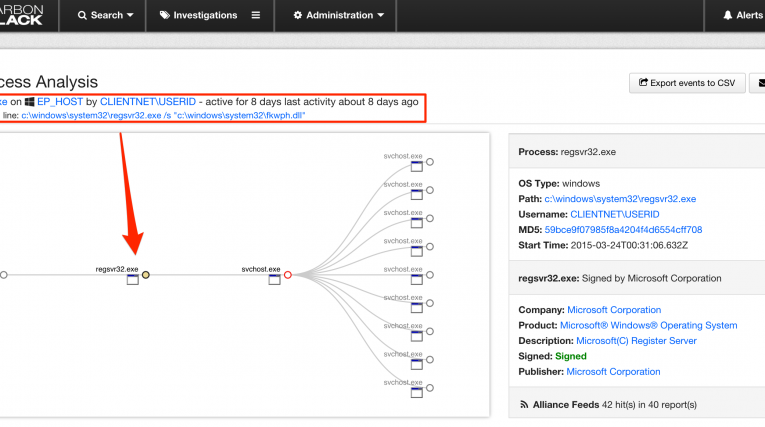Follow the Microsoft Corporation Company link
The height and width of the screenshot is (427, 765).
pyautogui.click(x=614, y=310)
